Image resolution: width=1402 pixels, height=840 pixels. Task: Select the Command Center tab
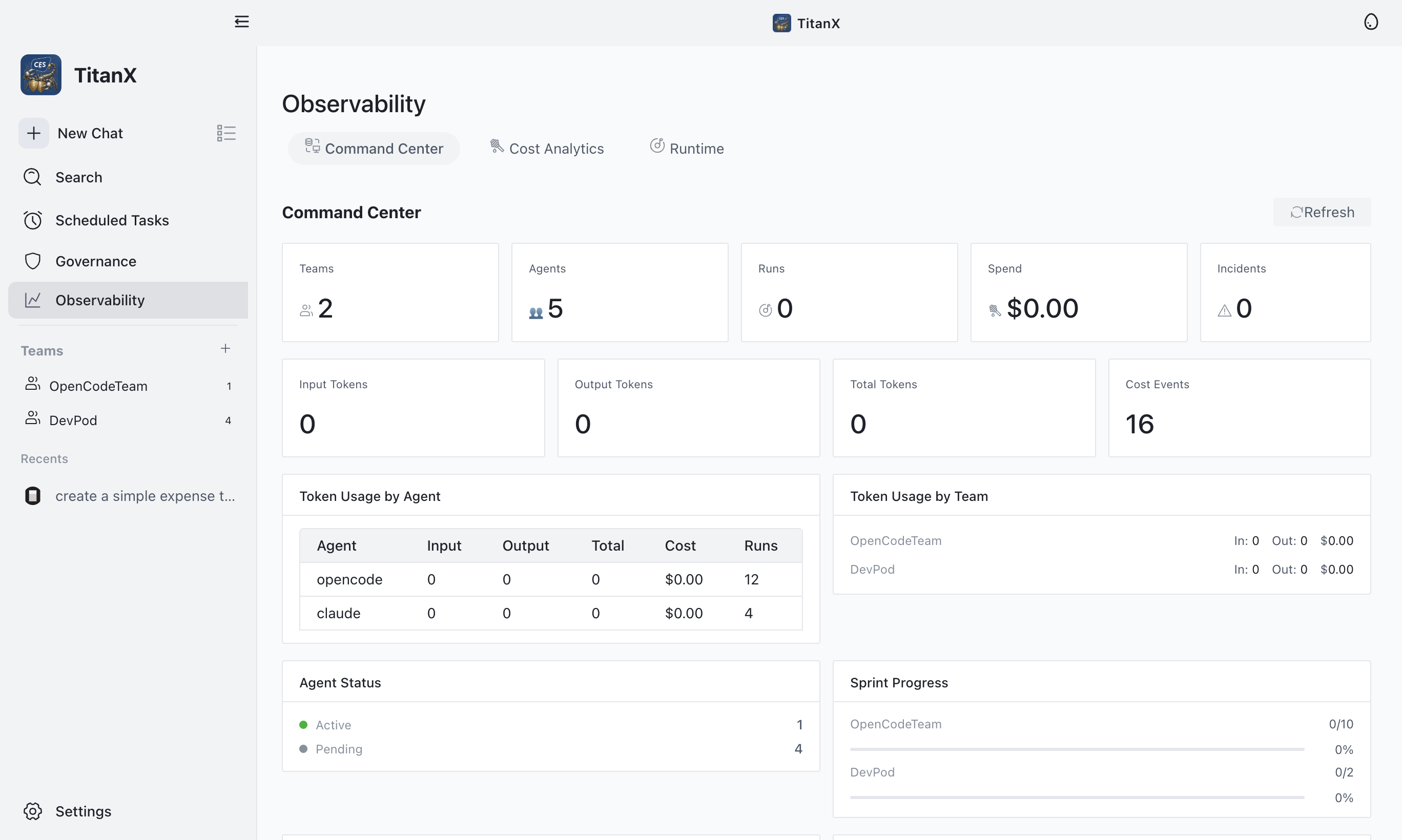[374, 149]
